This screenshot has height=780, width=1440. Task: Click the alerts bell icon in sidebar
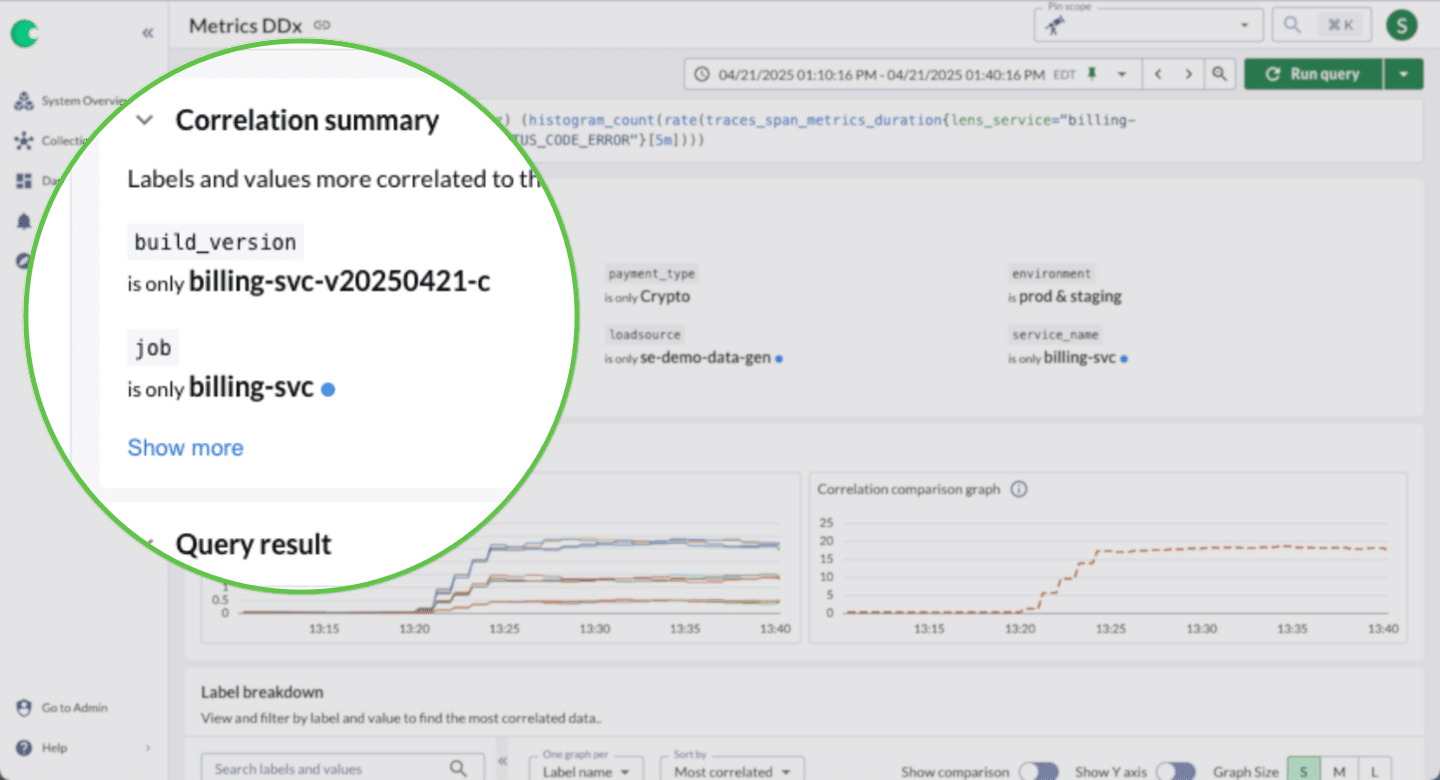coord(24,221)
